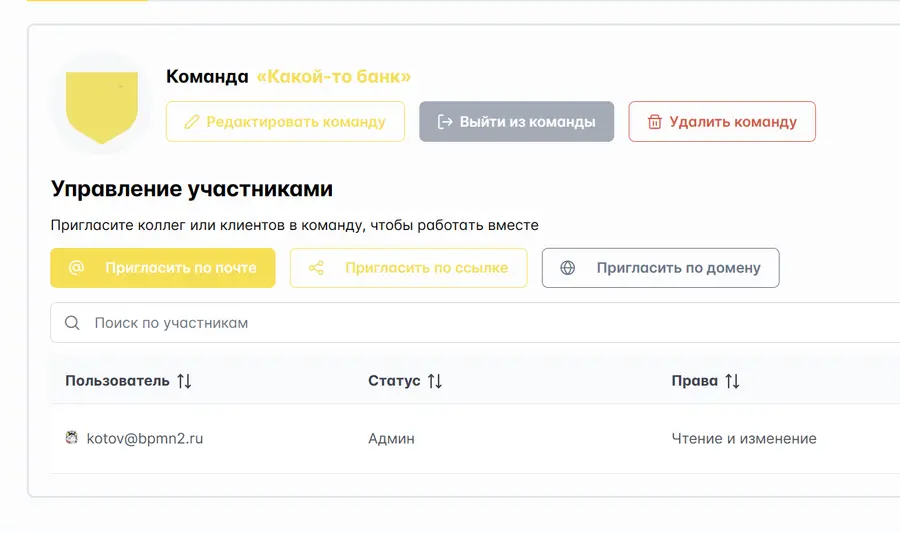Click the exit icon in Выйти из команды
This screenshot has height=533, width=900.
(x=445, y=122)
